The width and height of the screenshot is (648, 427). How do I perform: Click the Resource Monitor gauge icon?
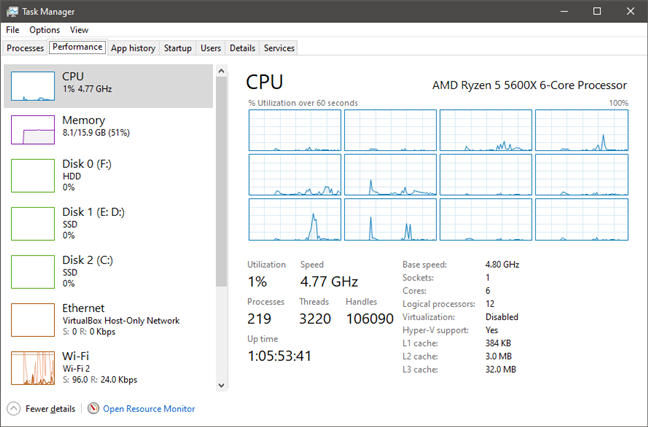93,408
